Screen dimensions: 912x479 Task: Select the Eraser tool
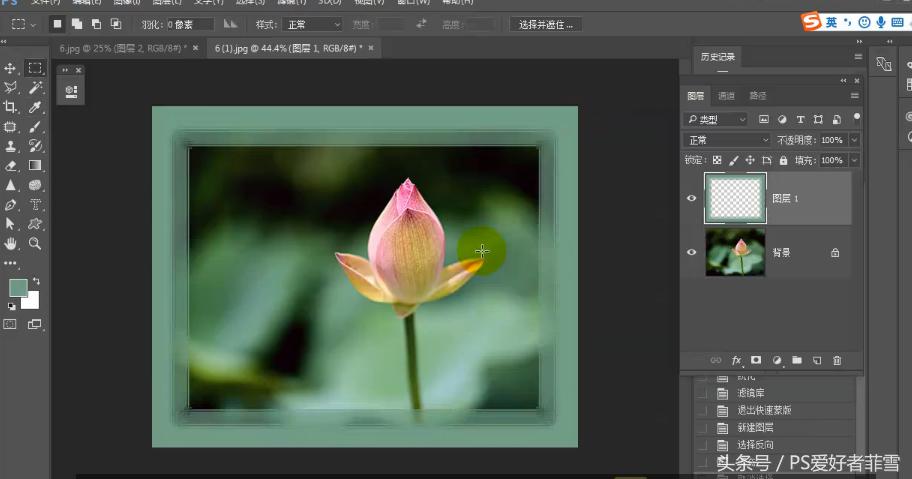tap(10, 166)
